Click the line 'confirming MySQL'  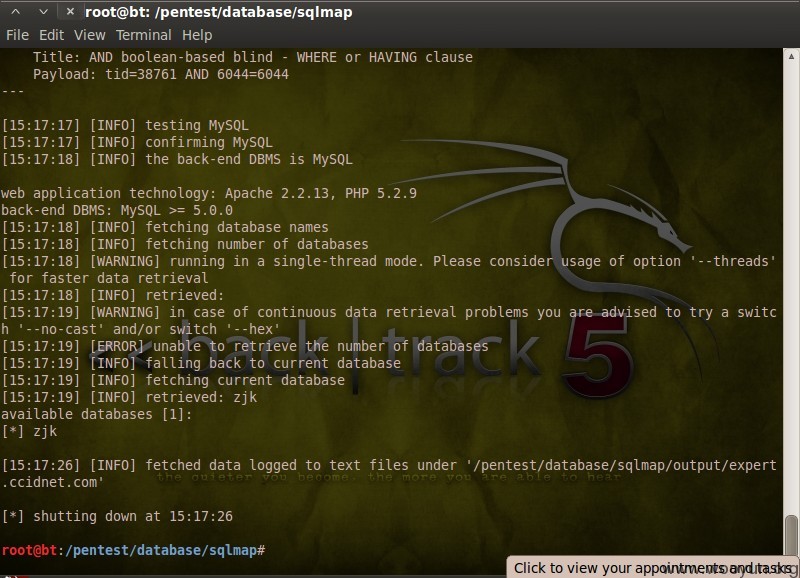tap(137, 142)
